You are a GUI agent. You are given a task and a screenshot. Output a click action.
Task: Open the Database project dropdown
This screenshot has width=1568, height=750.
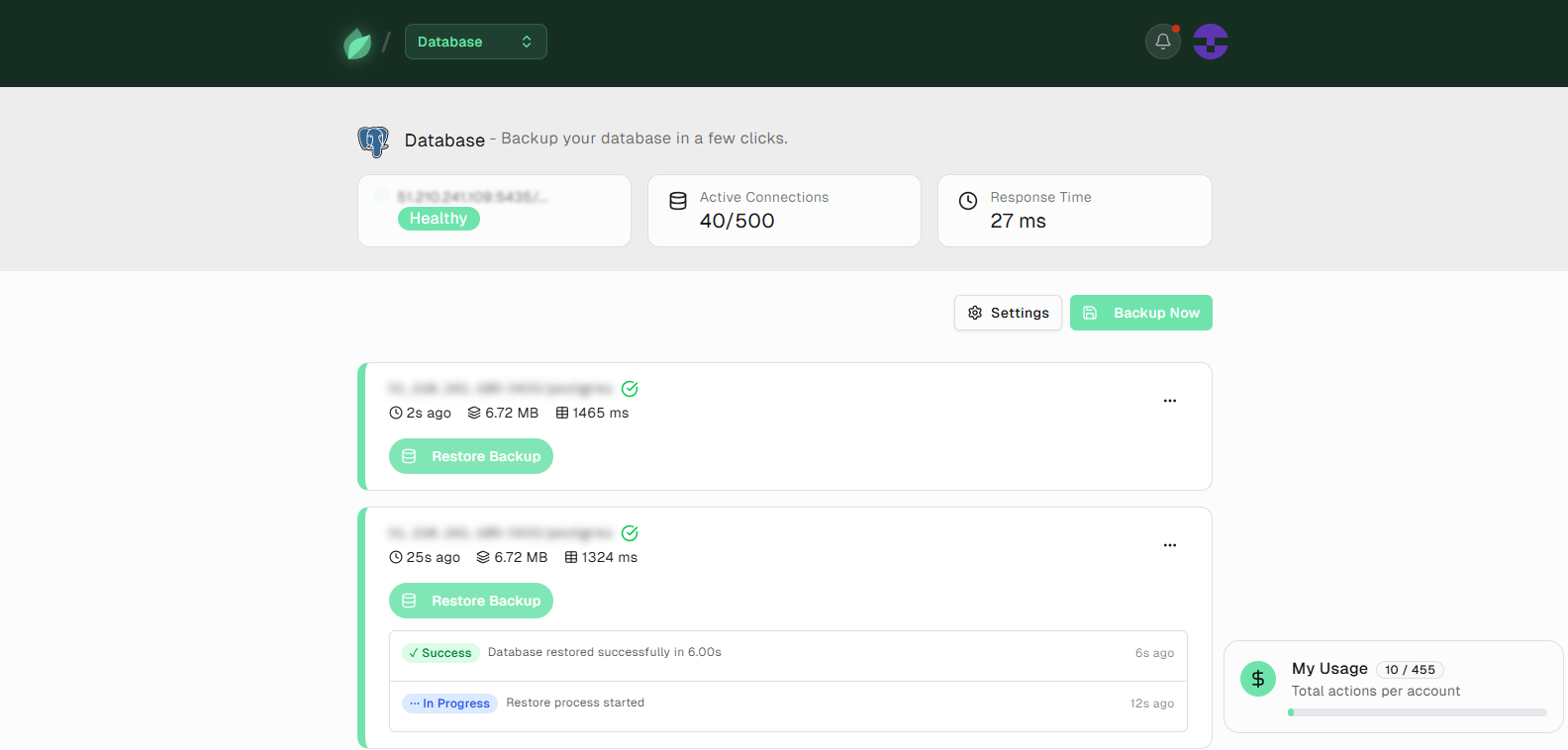tap(476, 42)
